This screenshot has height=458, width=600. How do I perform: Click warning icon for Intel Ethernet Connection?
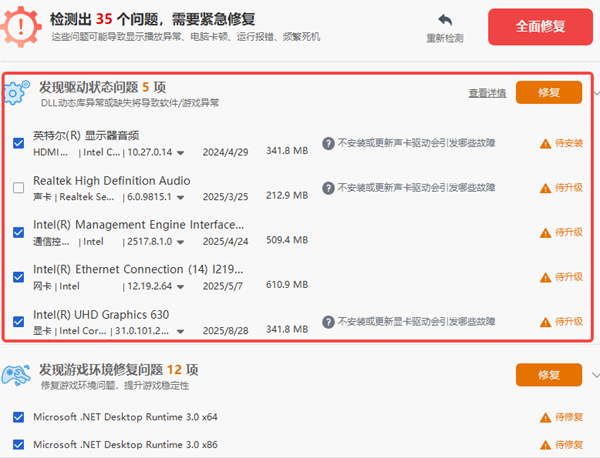(545, 277)
